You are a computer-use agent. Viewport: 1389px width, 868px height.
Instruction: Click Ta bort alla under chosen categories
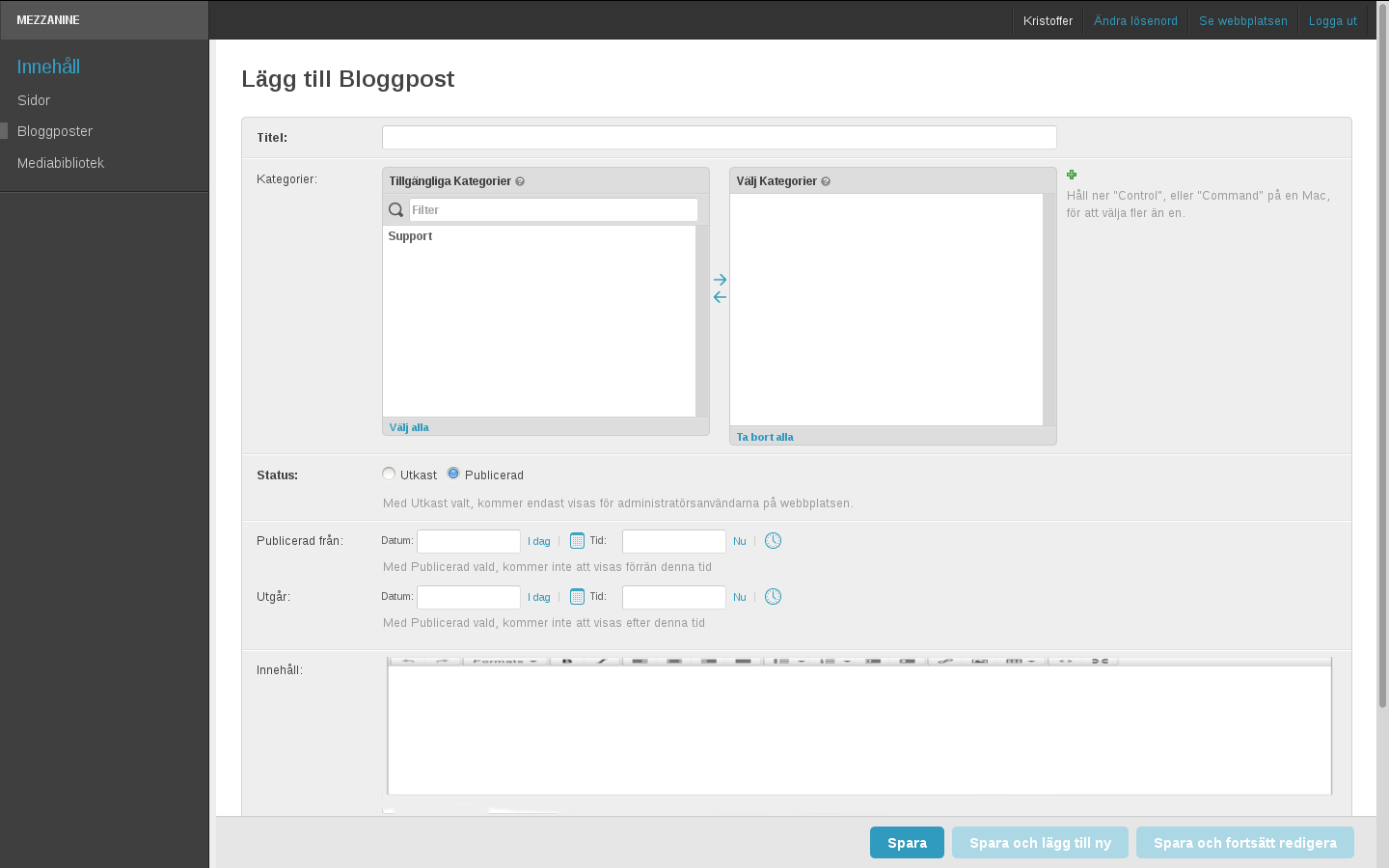click(765, 437)
